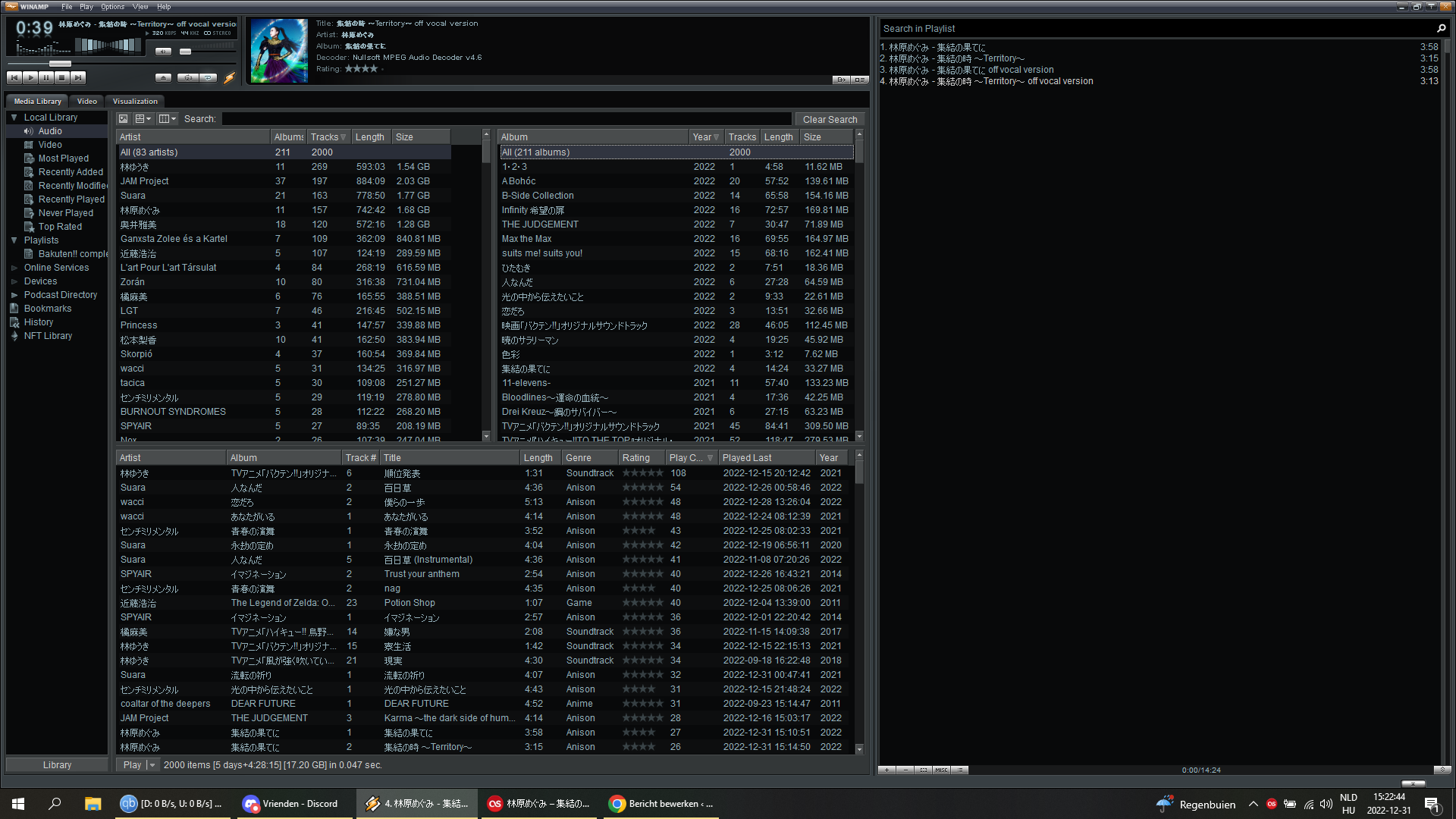The height and width of the screenshot is (819, 1456).
Task: Click the album art toggle icon near Search
Action: tap(123, 118)
